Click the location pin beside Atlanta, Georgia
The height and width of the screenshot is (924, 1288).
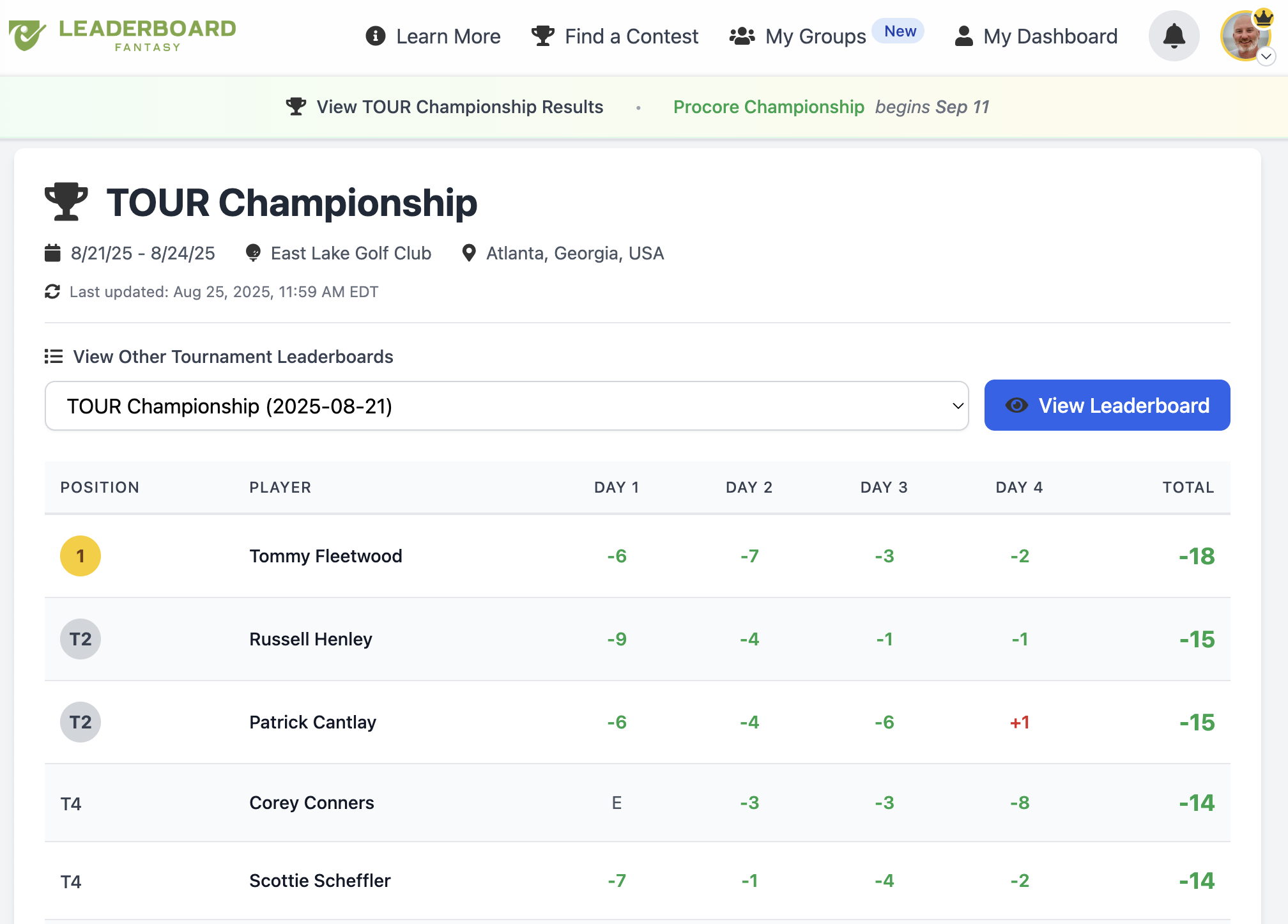pos(470,253)
